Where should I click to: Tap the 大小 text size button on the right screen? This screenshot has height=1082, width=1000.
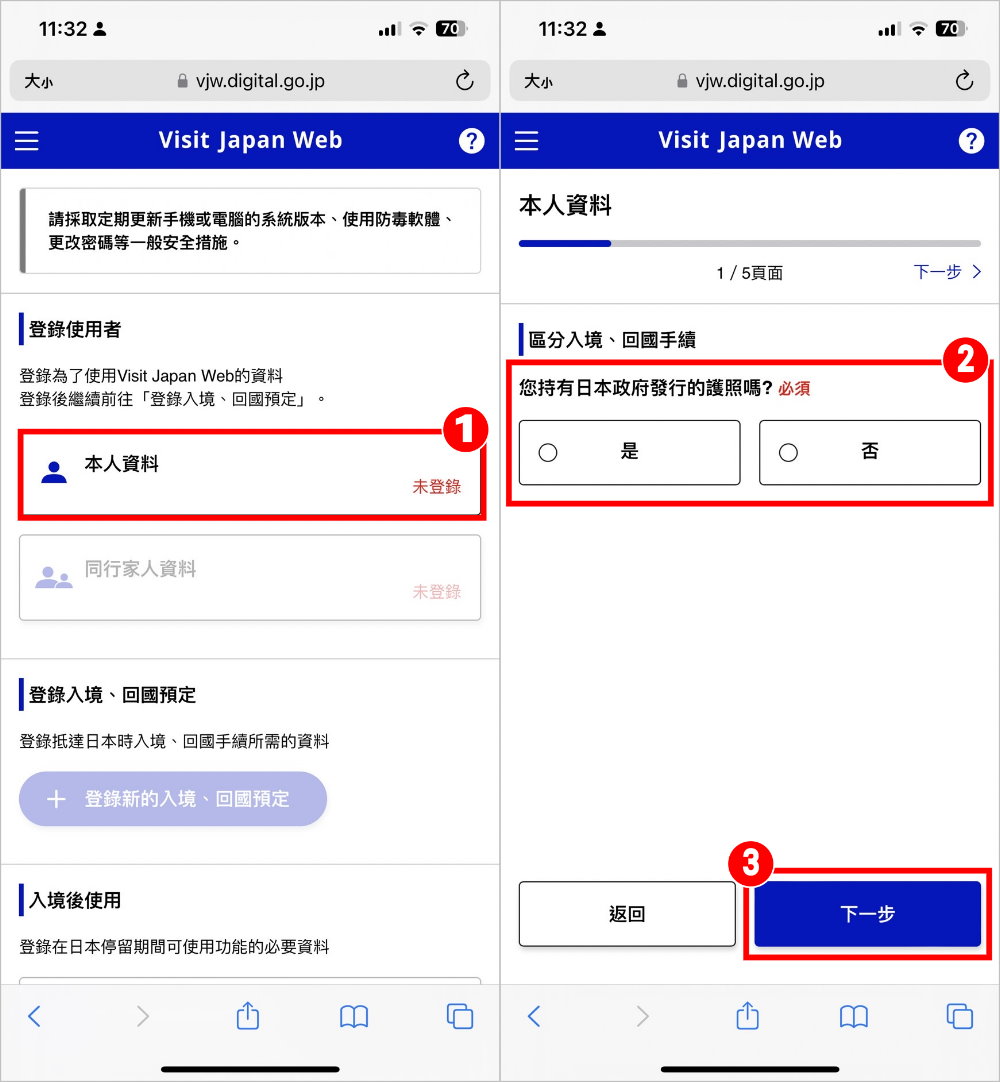coord(538,81)
